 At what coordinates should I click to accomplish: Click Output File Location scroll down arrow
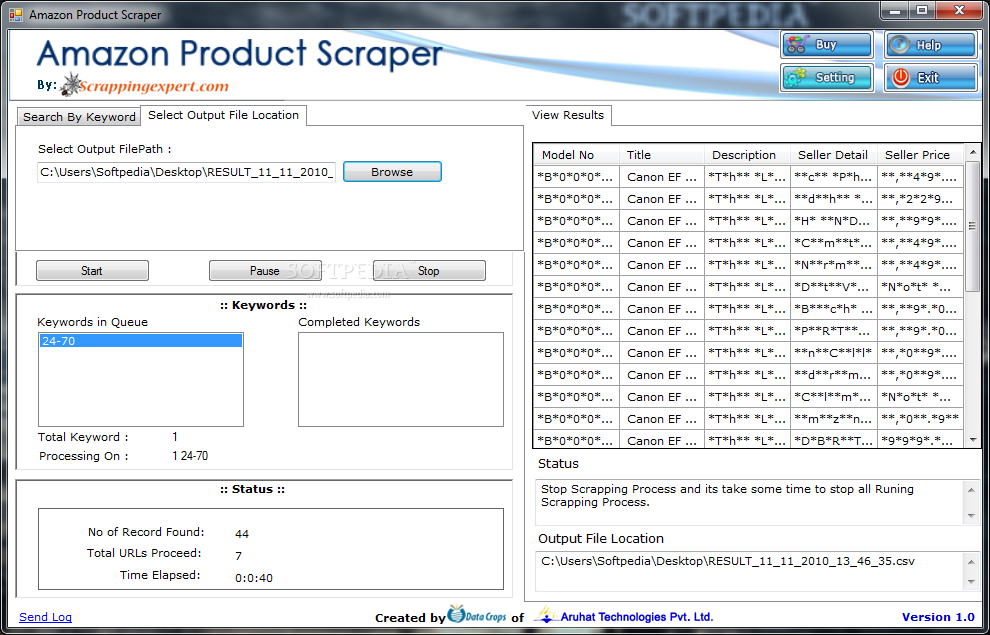971,583
